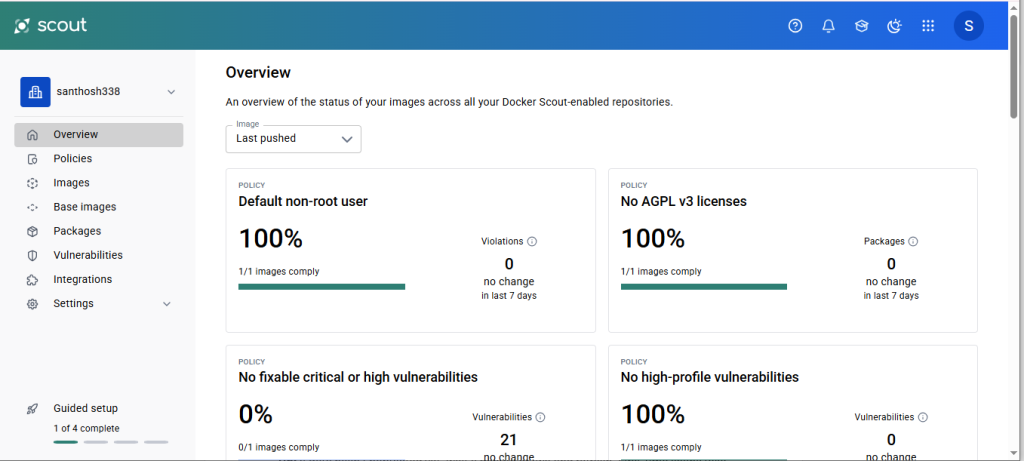Open the notifications bell
Screen dimensions: 1024x461
(828, 26)
